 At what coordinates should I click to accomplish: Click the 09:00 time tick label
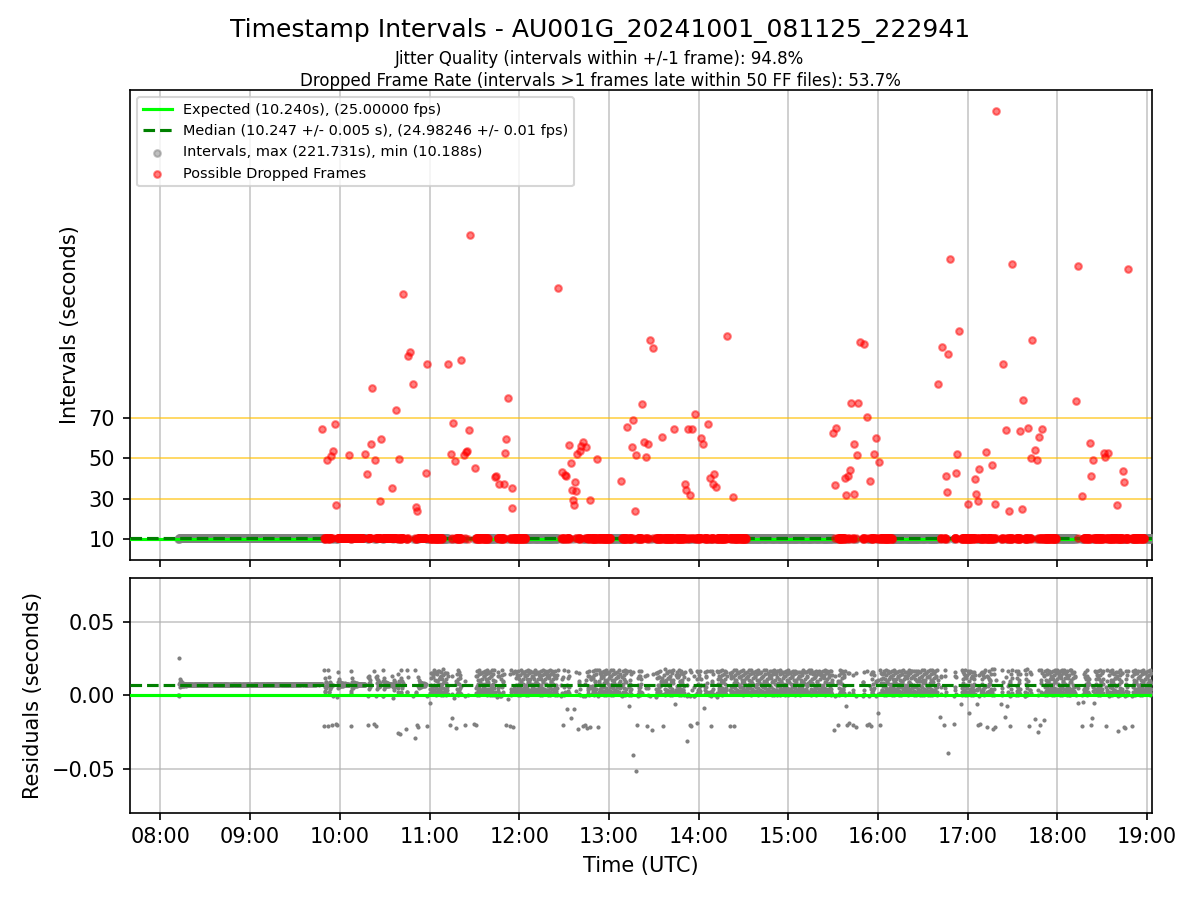(x=250, y=833)
